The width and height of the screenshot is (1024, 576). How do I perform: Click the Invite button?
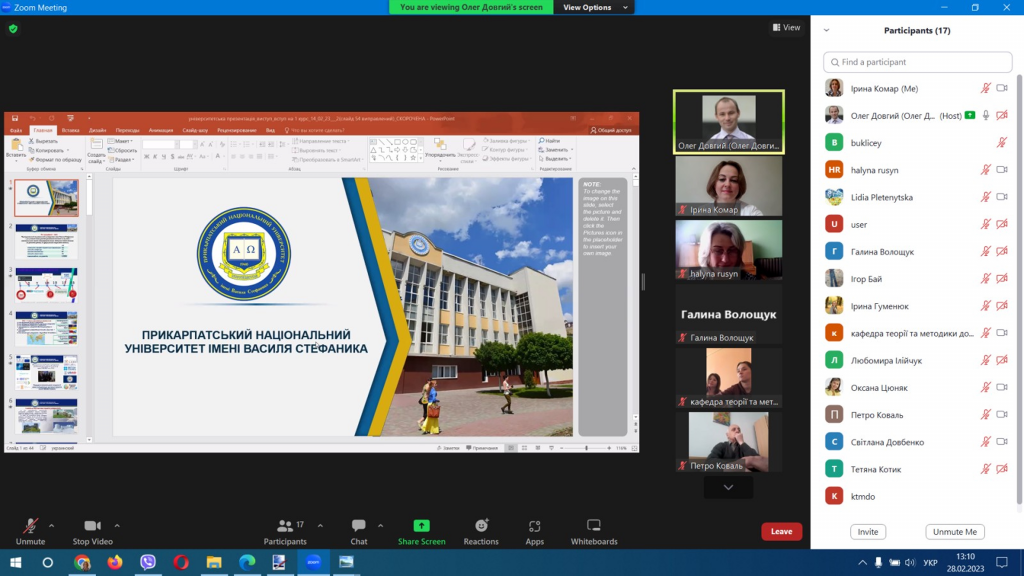(867, 532)
